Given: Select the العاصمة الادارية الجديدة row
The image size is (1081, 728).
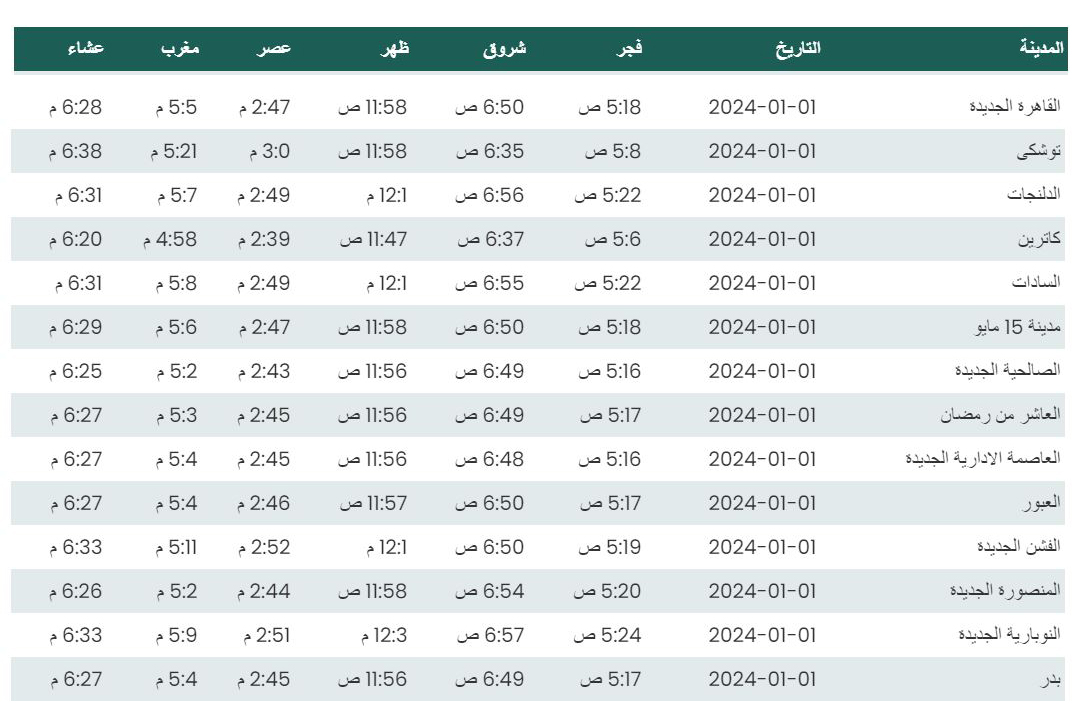Looking at the screenshot, I should point(538,459).
